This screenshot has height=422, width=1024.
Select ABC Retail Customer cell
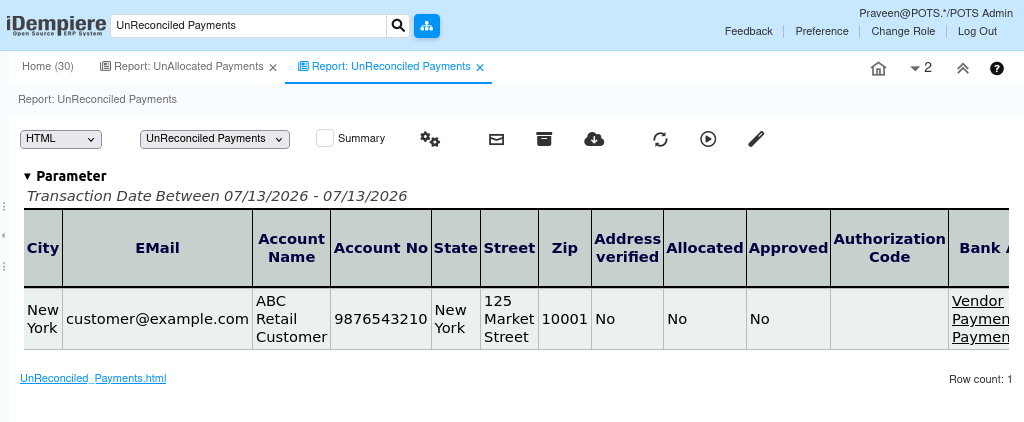coord(291,319)
